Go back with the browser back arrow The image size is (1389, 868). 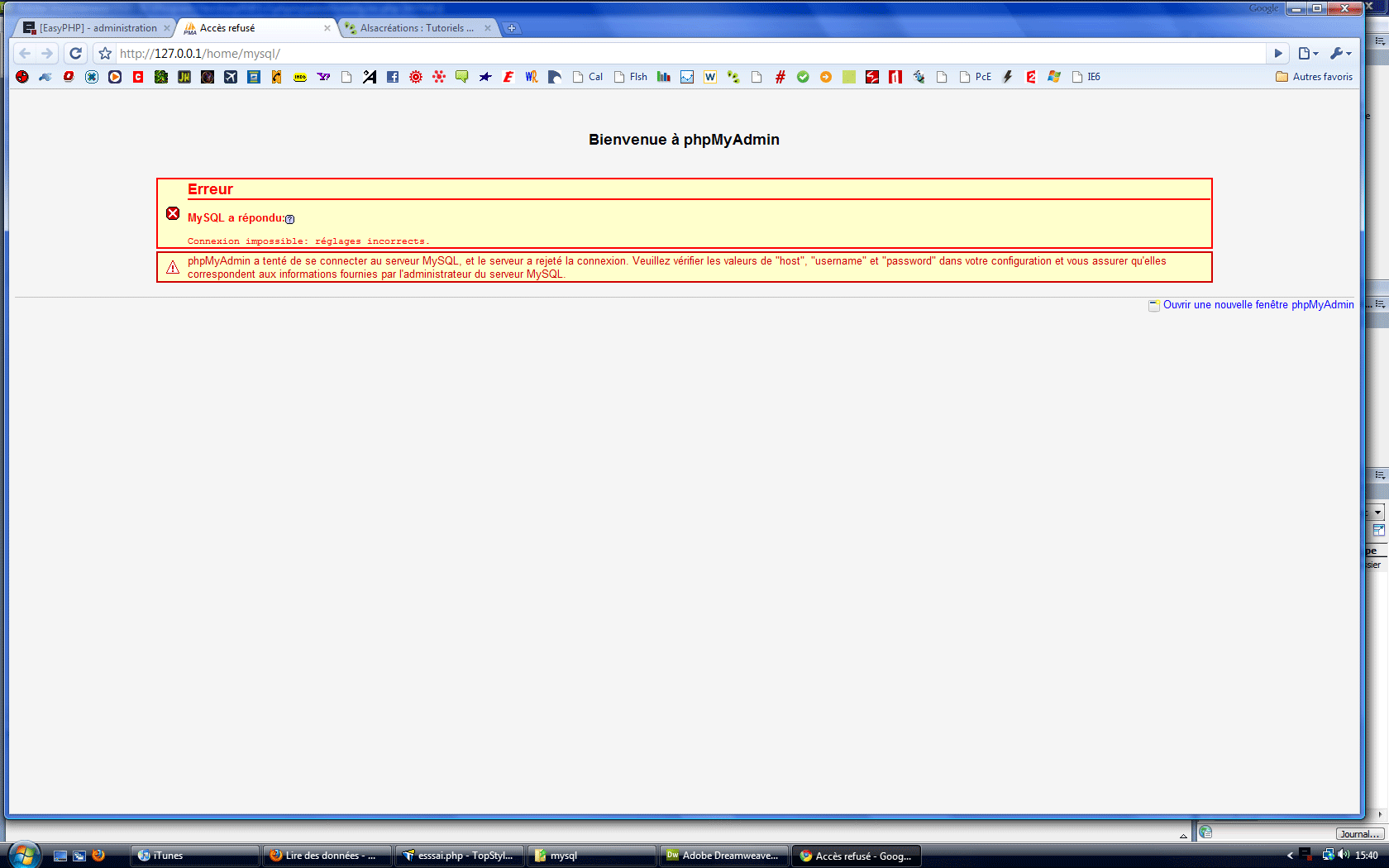(x=25, y=54)
